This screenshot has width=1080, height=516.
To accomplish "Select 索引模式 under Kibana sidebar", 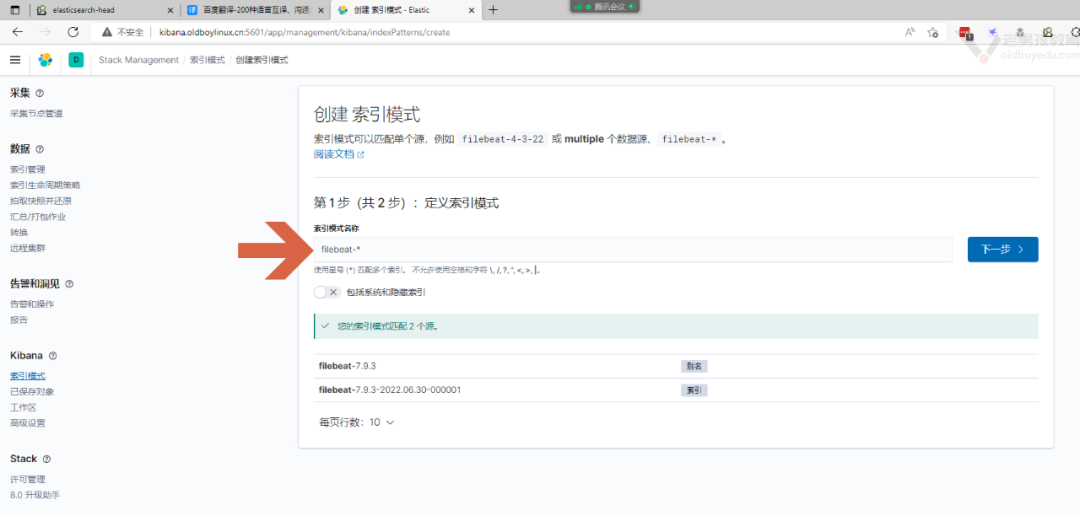I will (x=28, y=376).
